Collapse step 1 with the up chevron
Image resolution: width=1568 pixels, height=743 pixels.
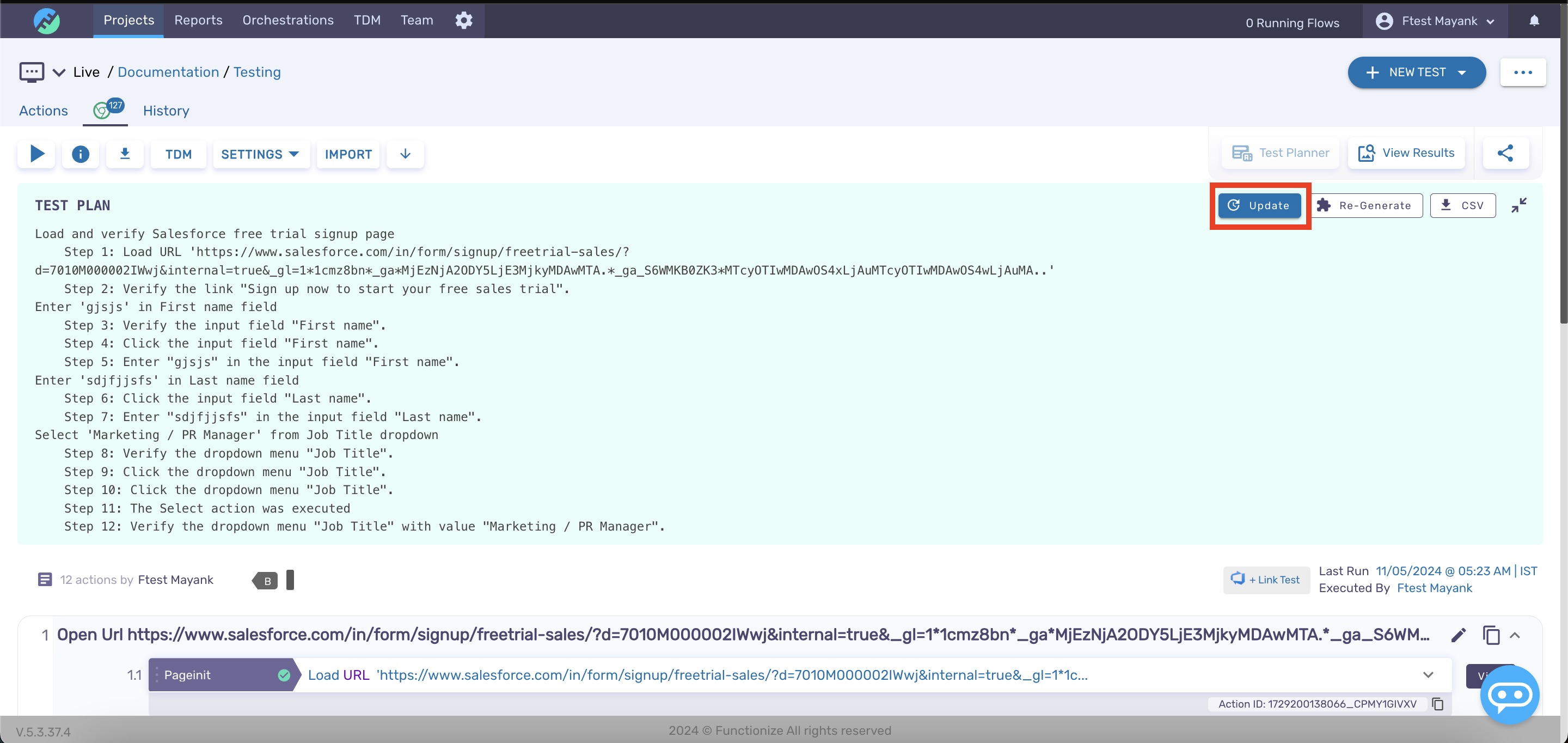[x=1515, y=635]
